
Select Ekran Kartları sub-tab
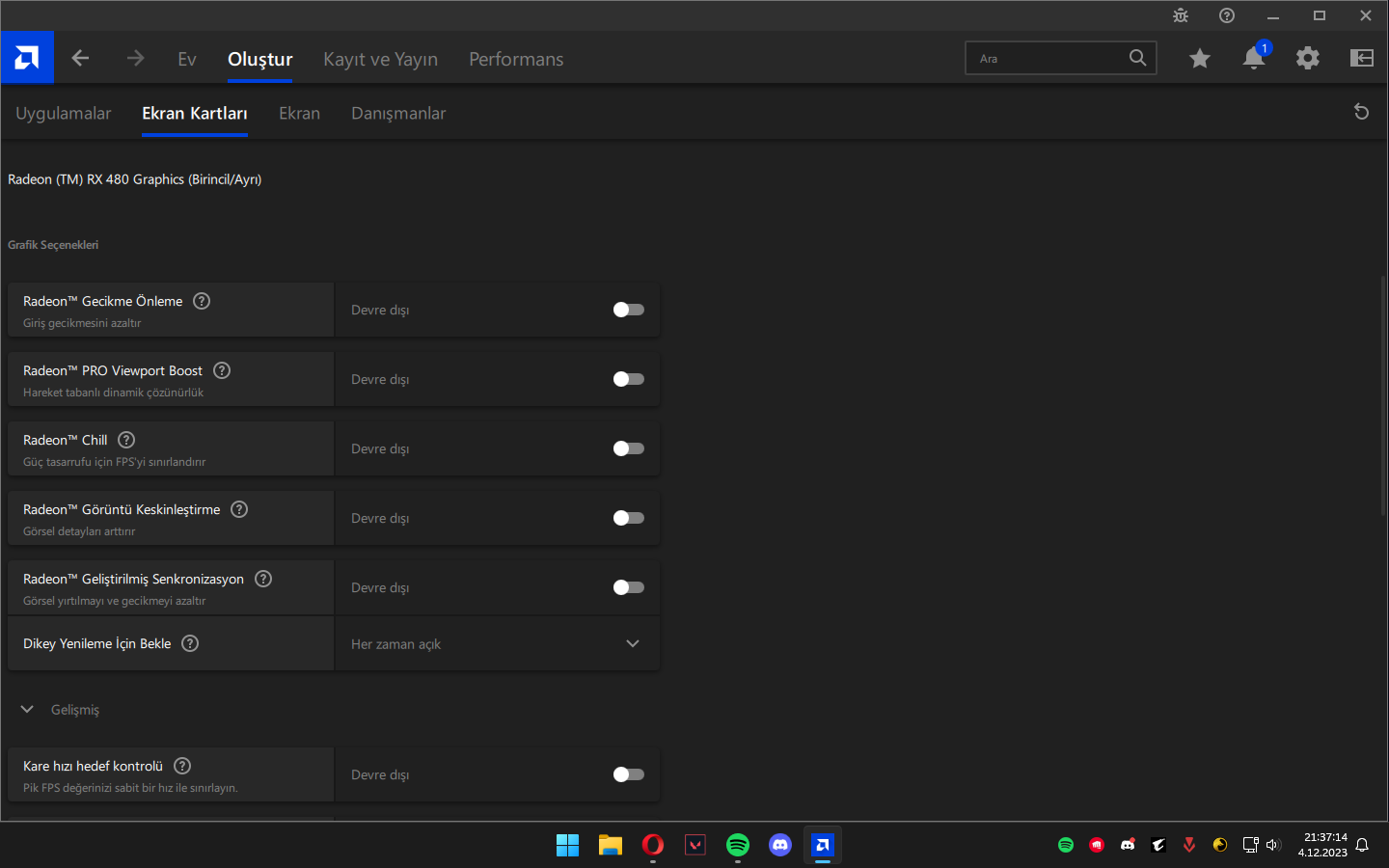pyautogui.click(x=195, y=113)
